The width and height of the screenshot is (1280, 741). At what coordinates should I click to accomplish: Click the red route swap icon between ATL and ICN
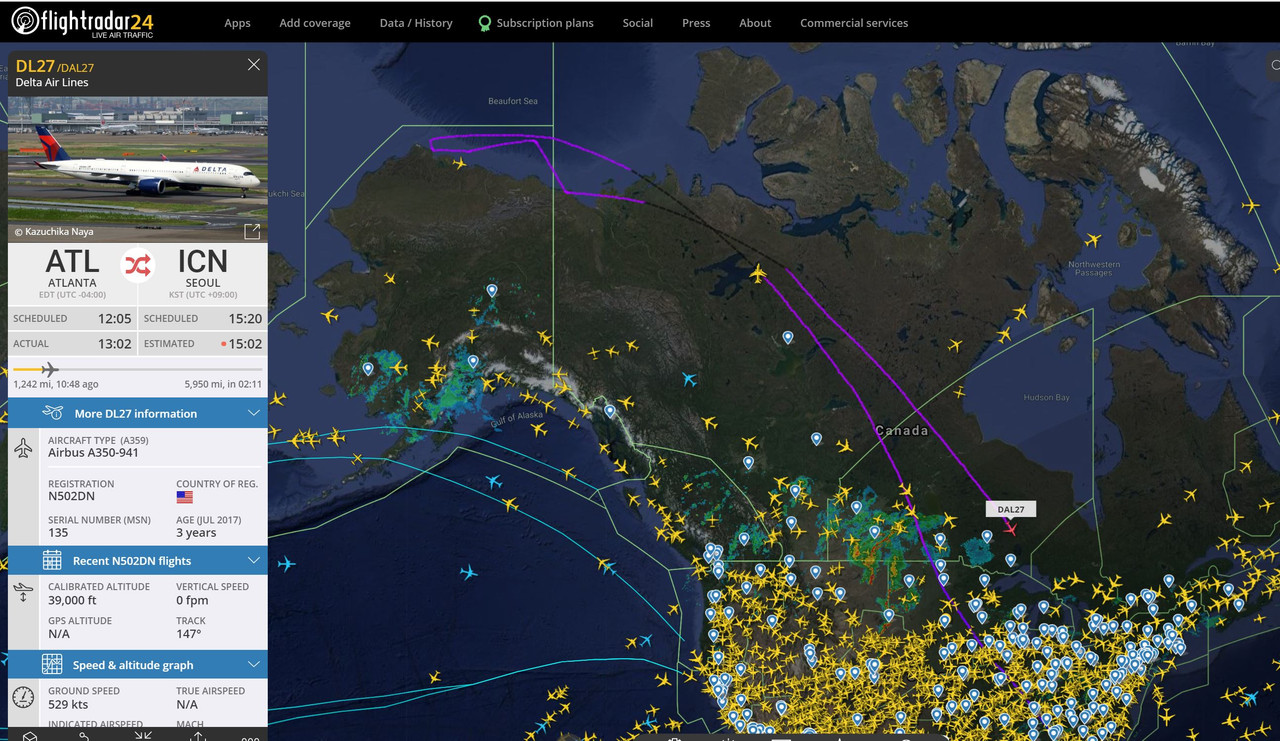[137, 264]
